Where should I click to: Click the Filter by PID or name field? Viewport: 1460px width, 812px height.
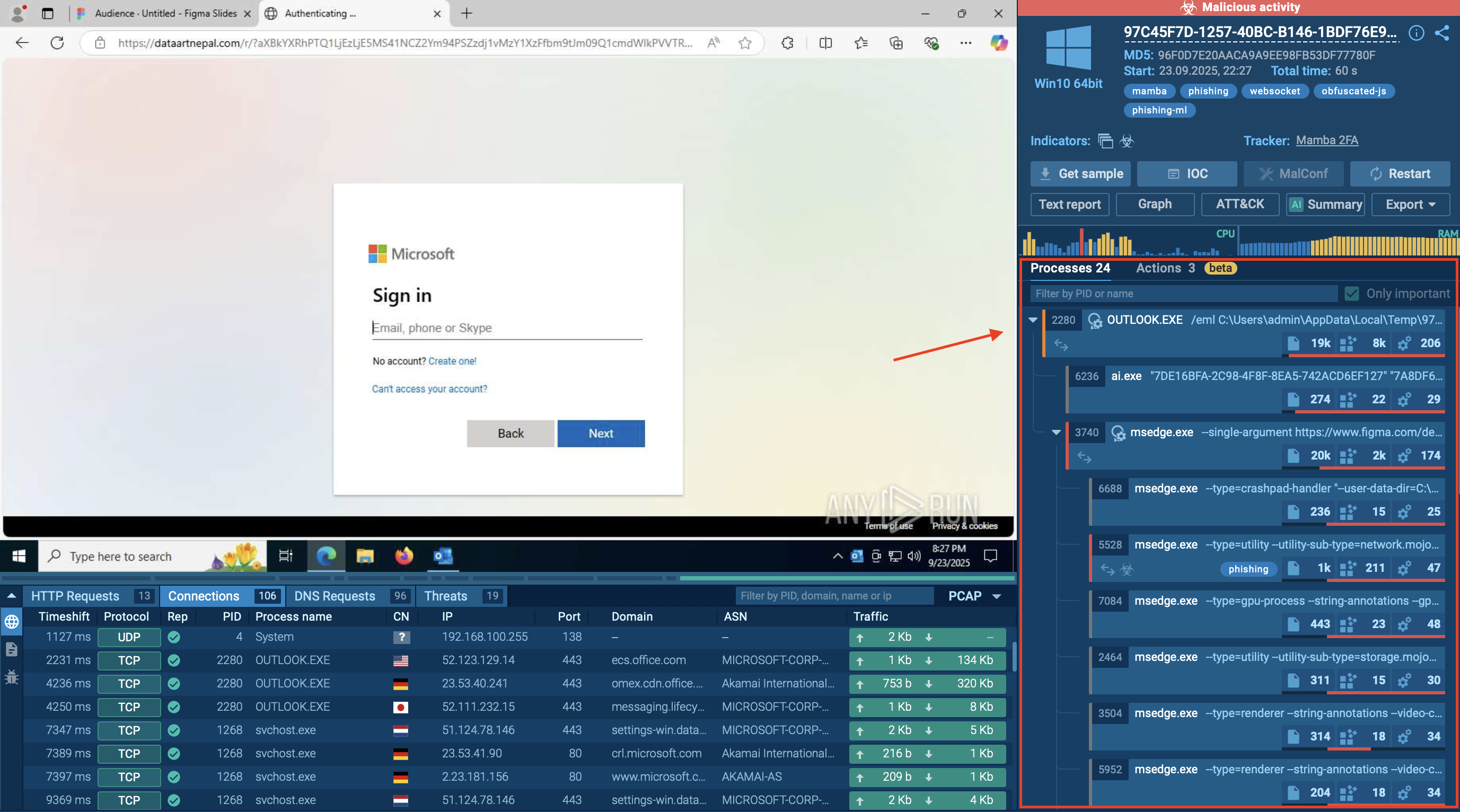(1183, 294)
